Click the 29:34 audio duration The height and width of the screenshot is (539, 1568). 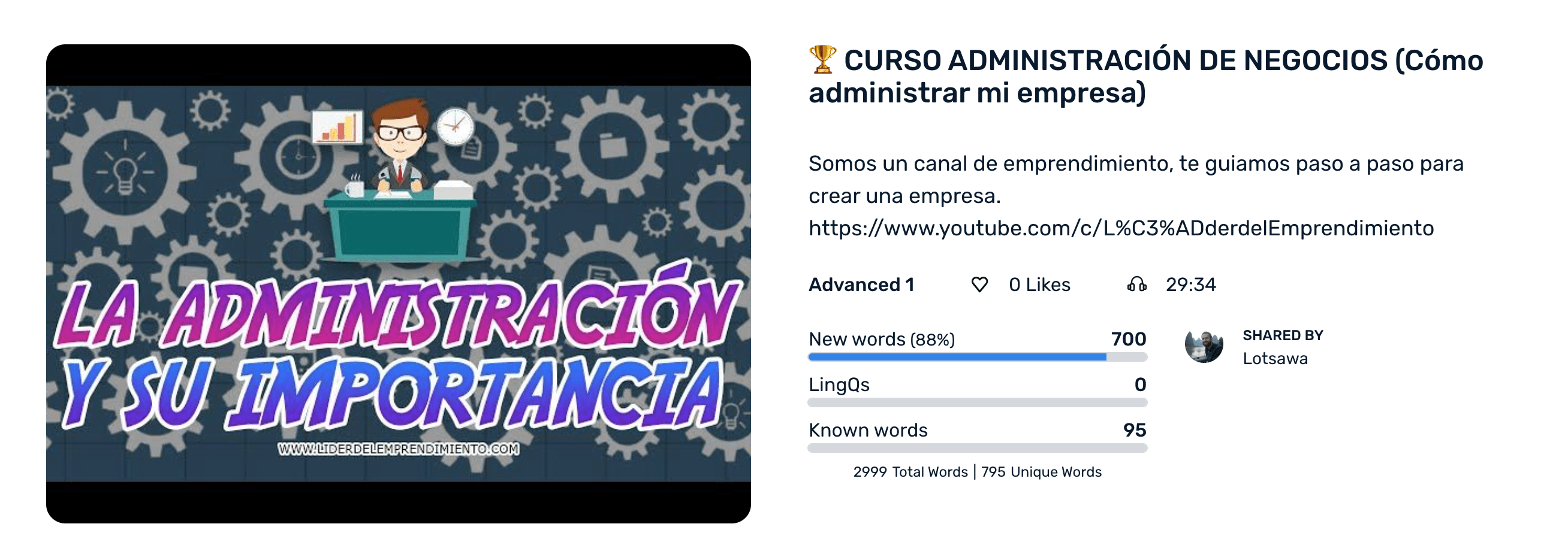coord(1190,284)
